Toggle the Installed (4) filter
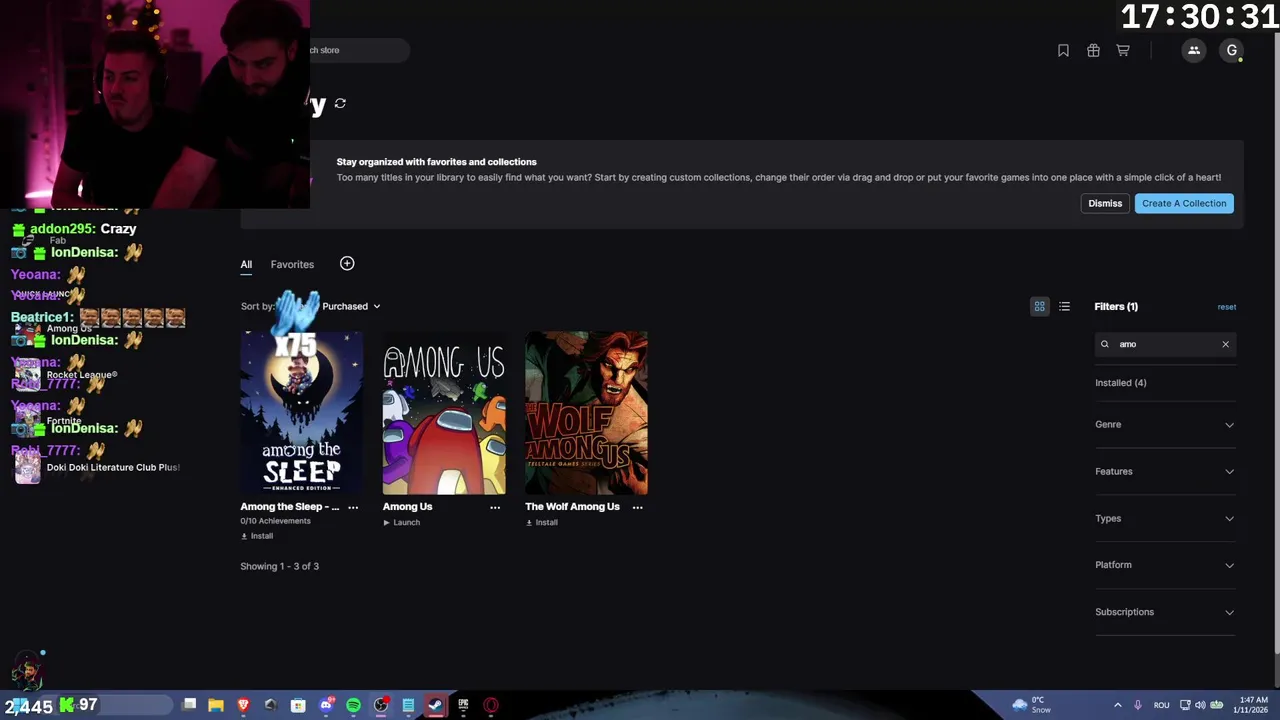 tap(1121, 383)
